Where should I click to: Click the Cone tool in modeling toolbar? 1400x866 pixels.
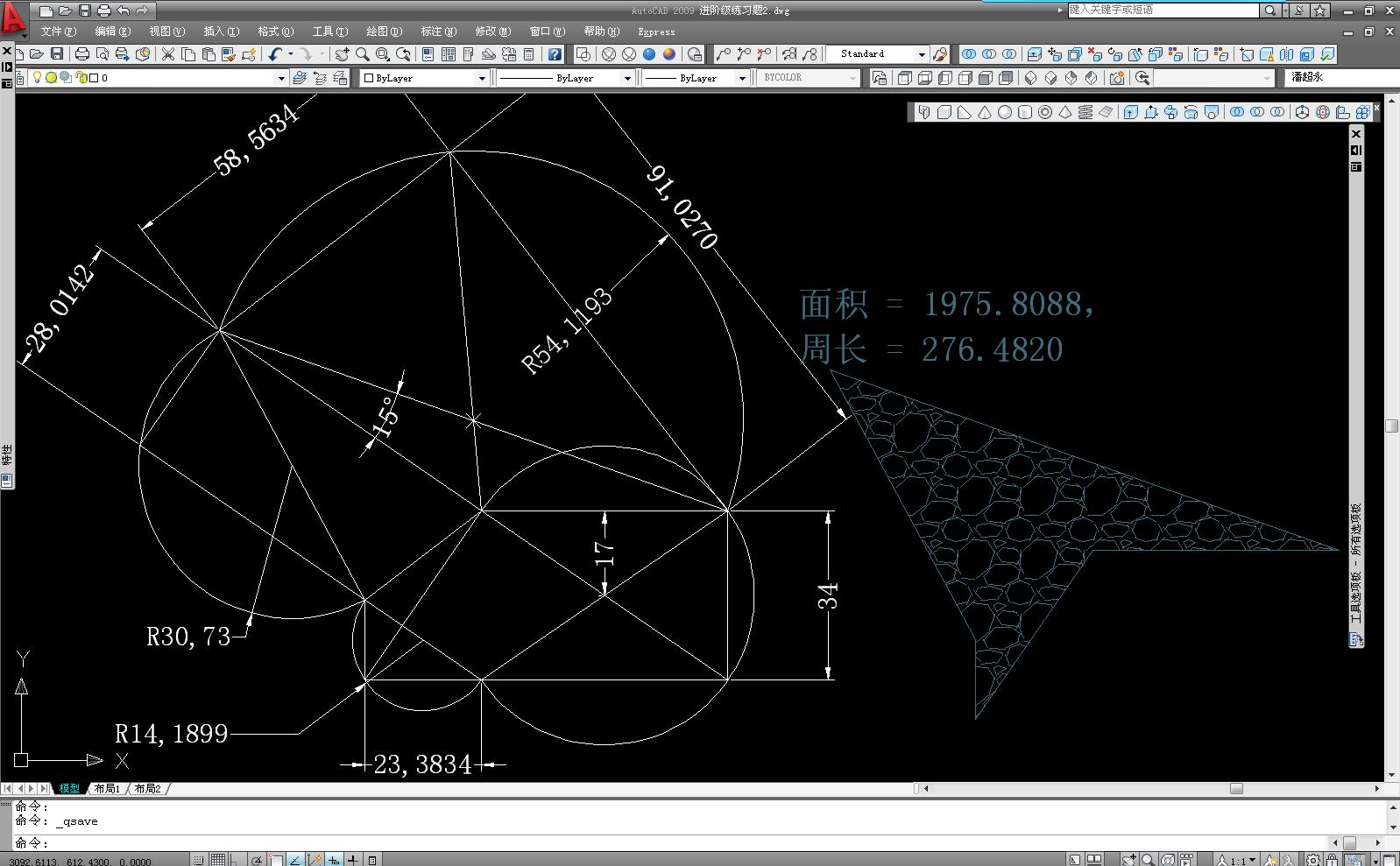click(x=985, y=112)
